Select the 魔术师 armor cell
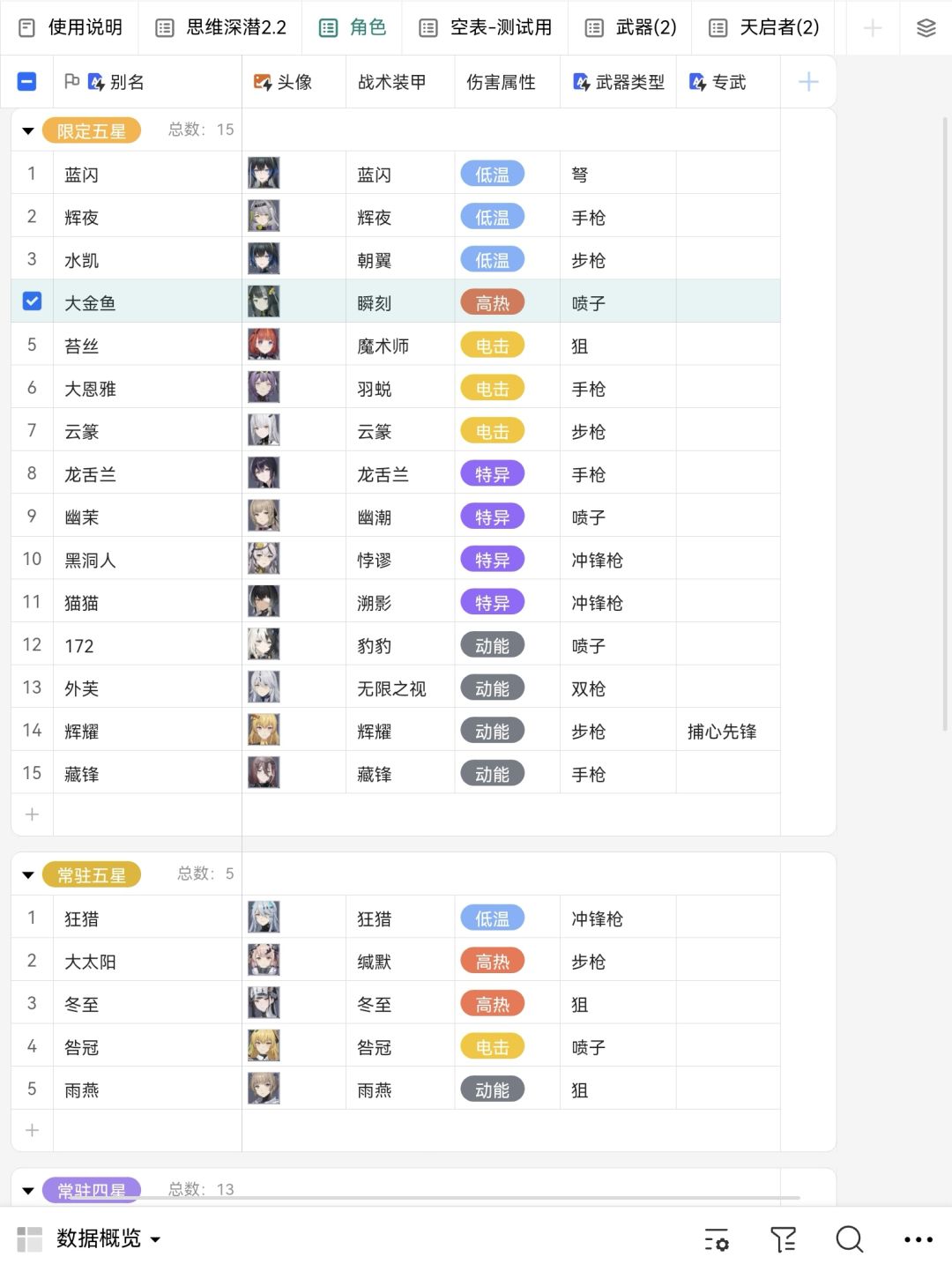The height and width of the screenshot is (1264, 952). (399, 345)
